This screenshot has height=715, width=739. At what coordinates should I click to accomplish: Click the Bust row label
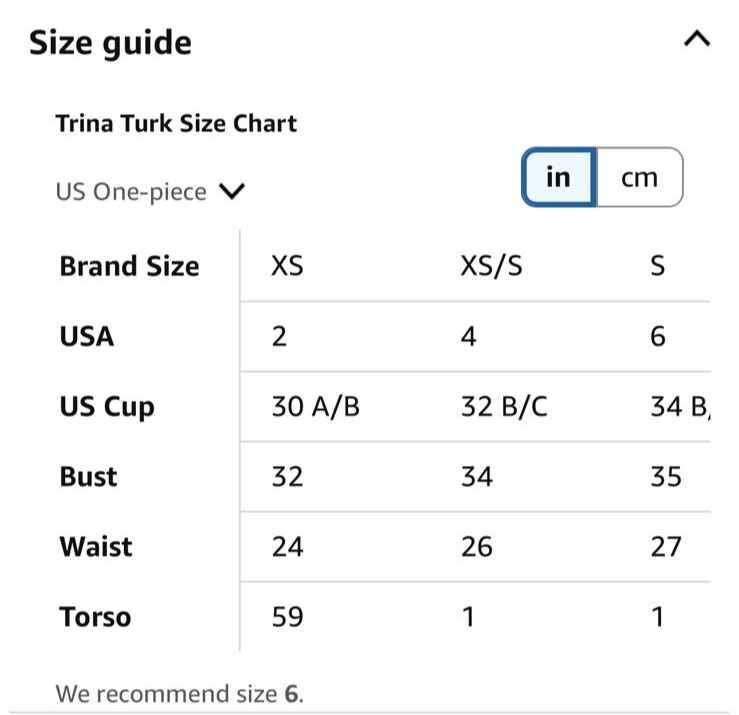(x=88, y=477)
